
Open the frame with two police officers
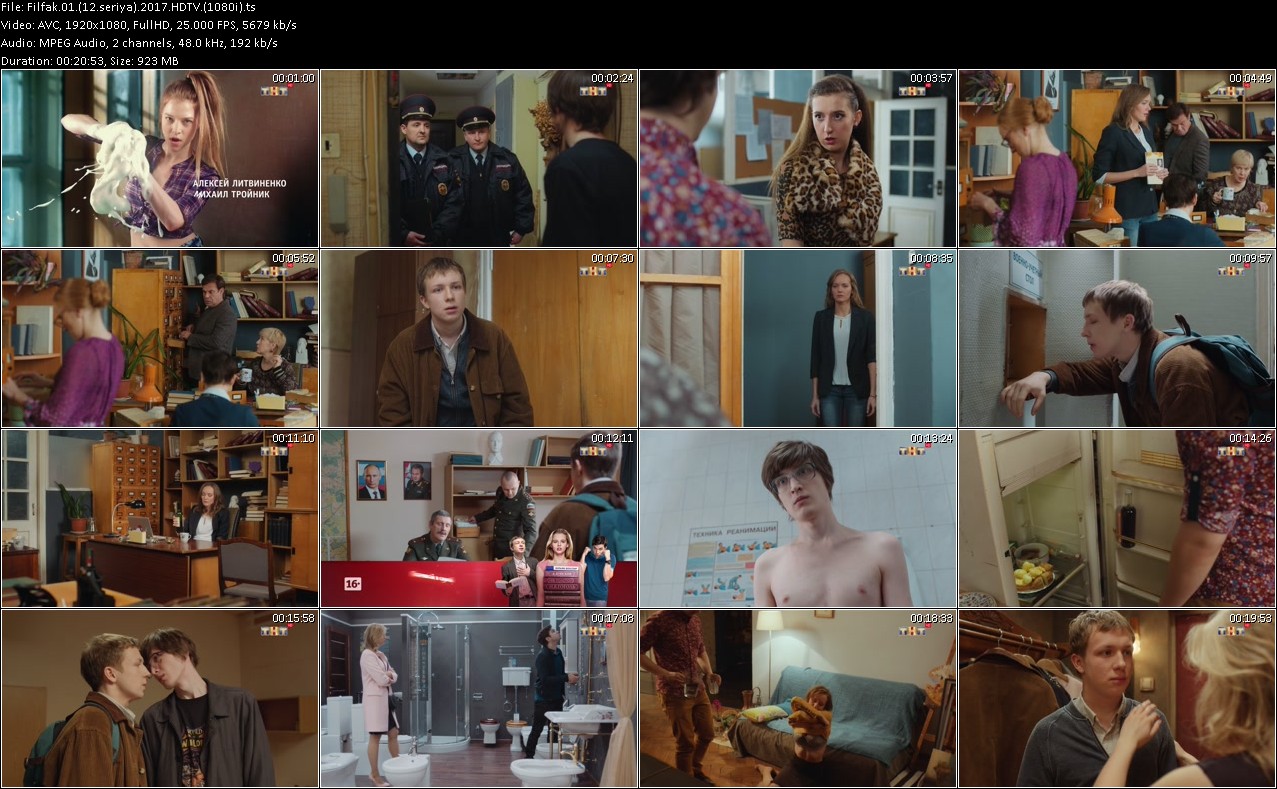click(x=478, y=158)
